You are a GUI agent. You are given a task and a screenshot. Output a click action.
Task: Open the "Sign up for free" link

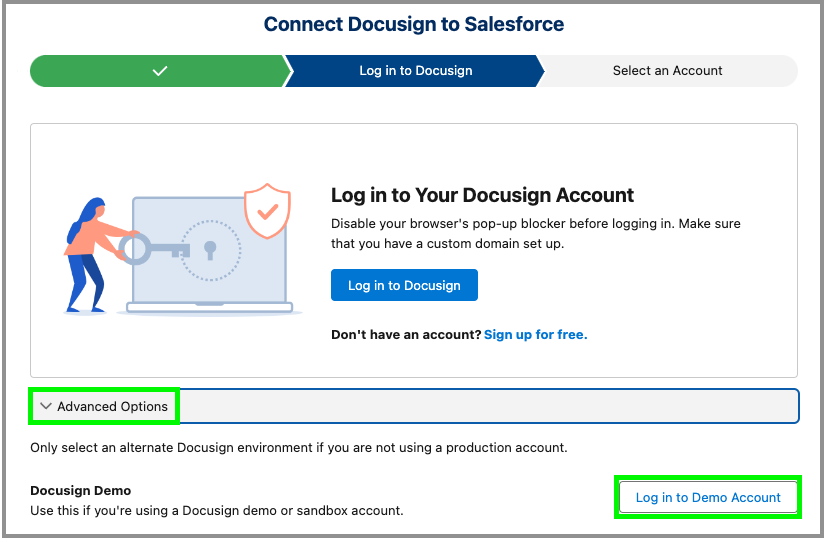535,334
